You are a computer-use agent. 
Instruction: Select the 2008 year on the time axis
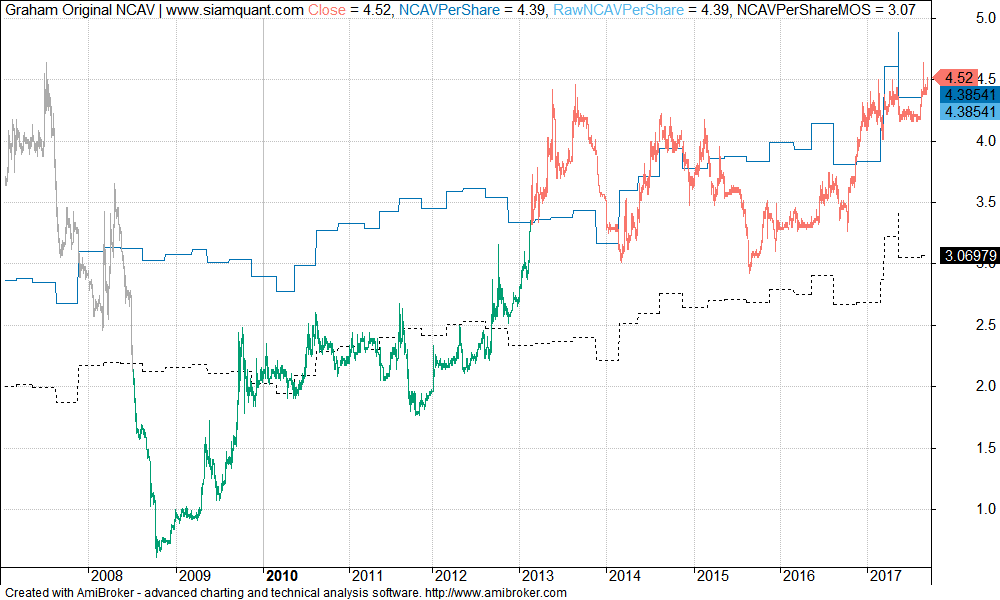coord(107,575)
